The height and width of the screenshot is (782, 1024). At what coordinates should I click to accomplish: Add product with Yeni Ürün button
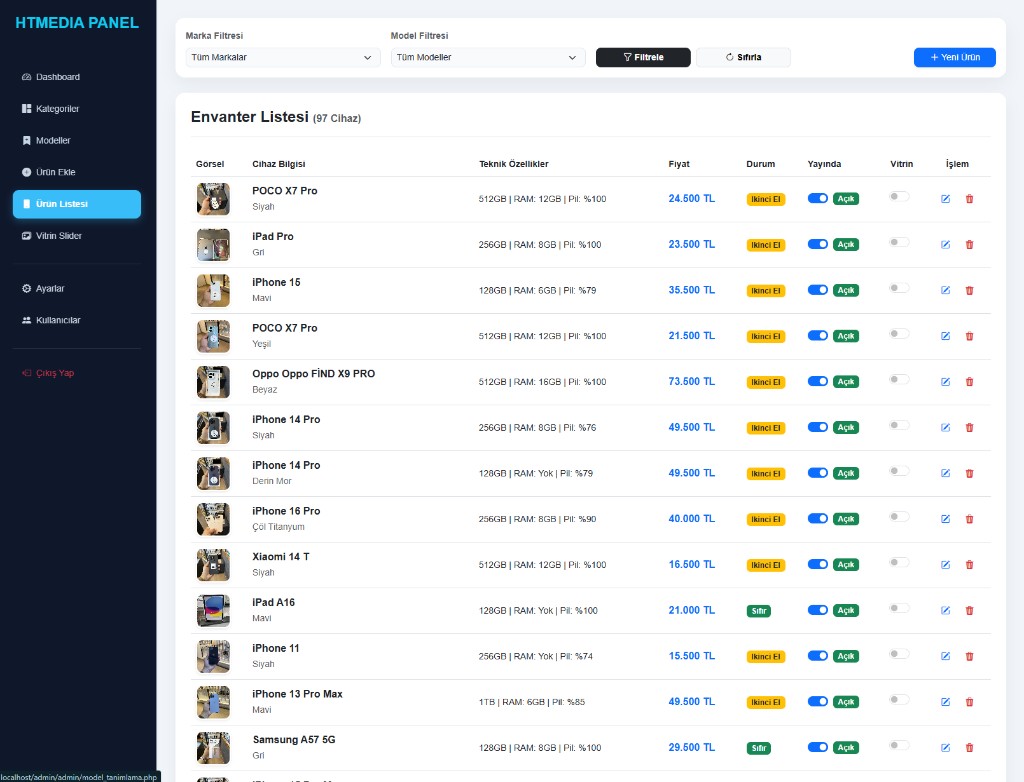pyautogui.click(x=955, y=57)
